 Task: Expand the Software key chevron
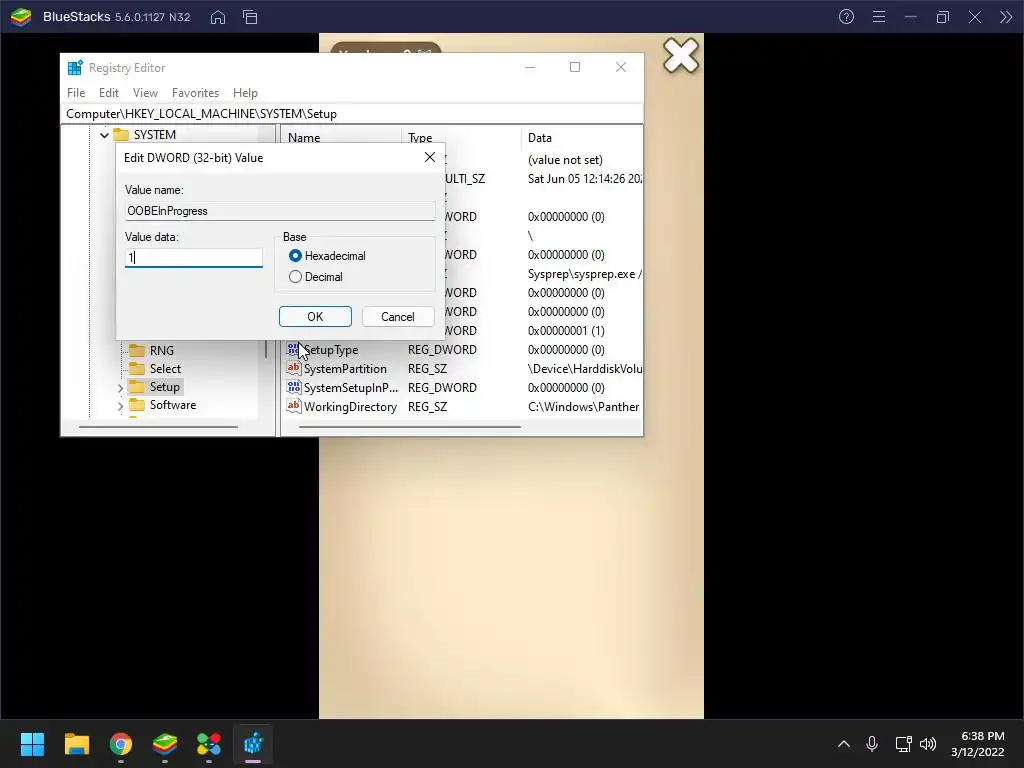coord(120,406)
